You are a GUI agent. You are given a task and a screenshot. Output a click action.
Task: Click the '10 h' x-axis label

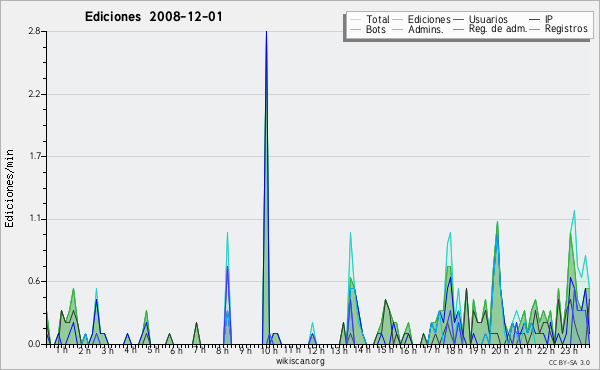[269, 351]
